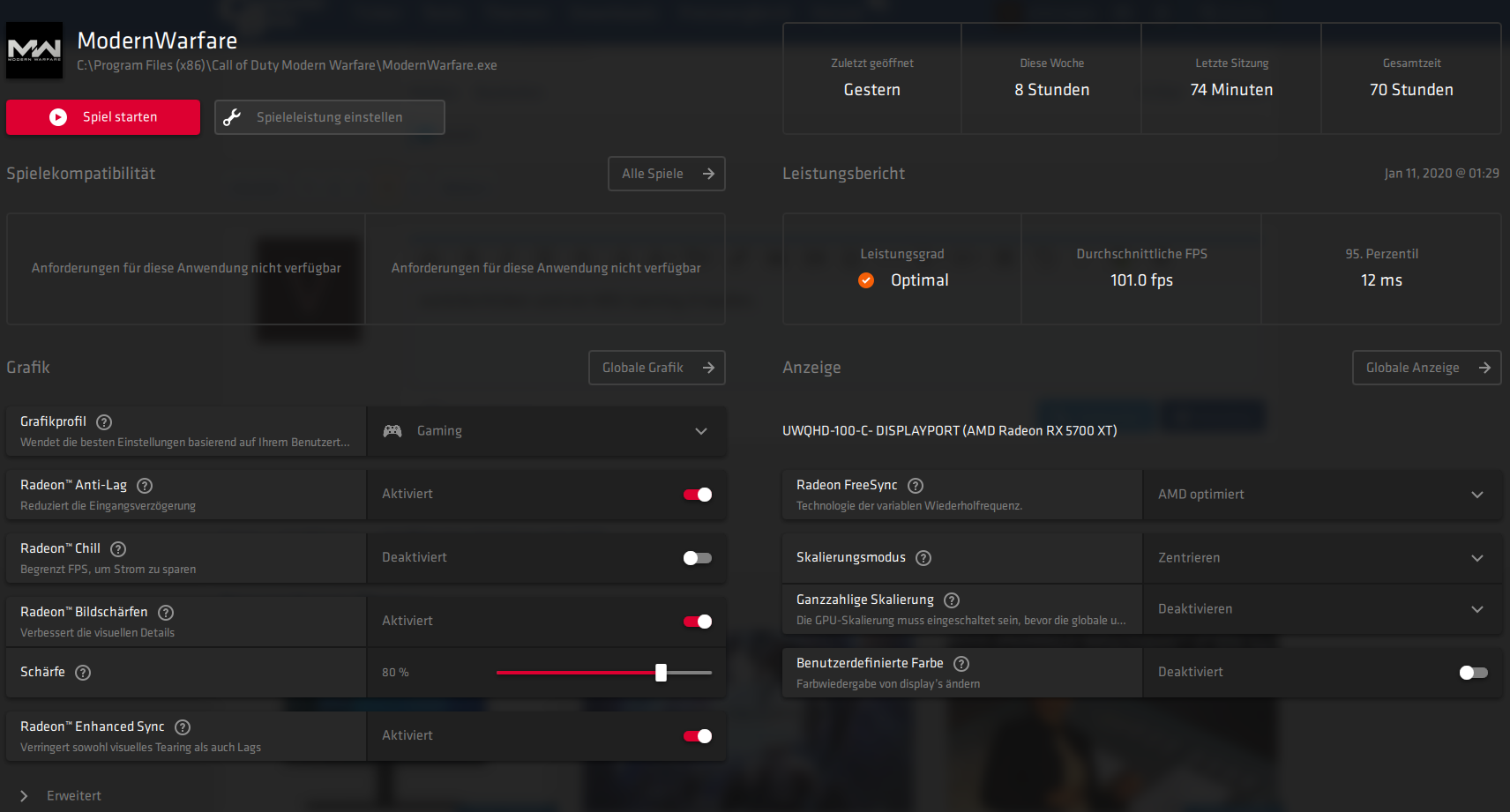Turn off Radeon Enhanced Sync switch
The image size is (1510, 812).
698,736
